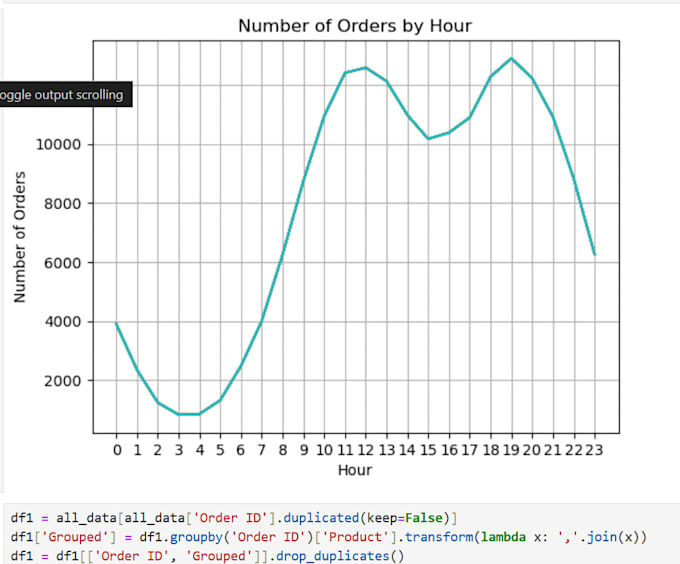
Task: Click the line's peak point at hour 19
Action: point(512,59)
